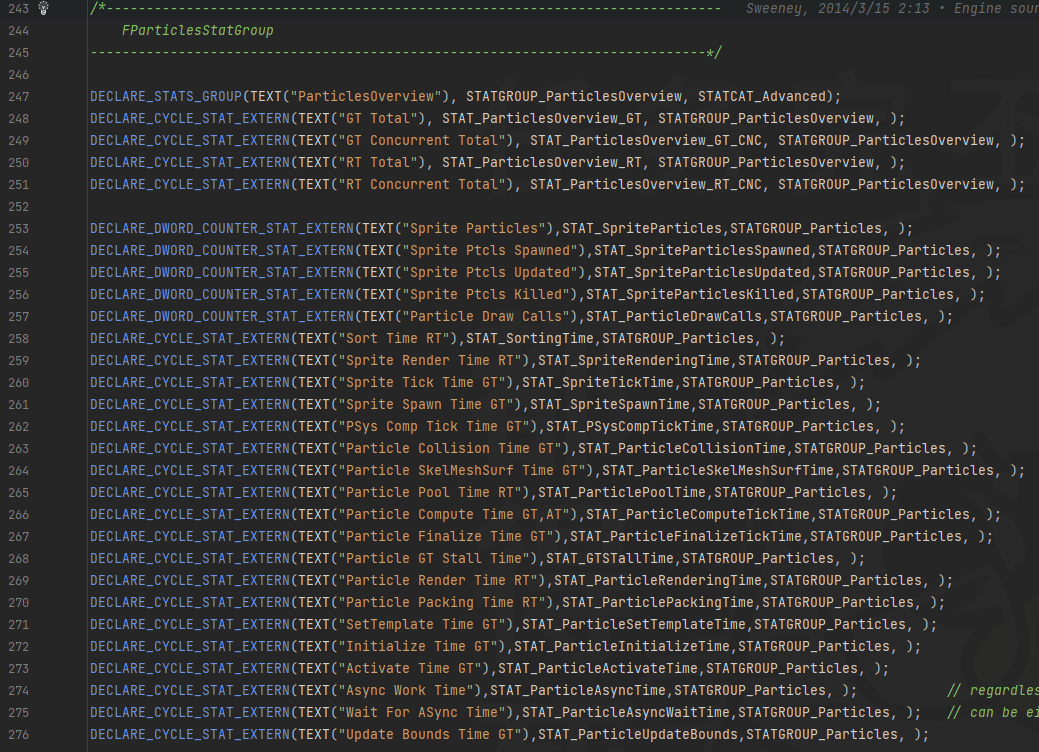Click the "Sprite Spawn Time GT" string

427,404
